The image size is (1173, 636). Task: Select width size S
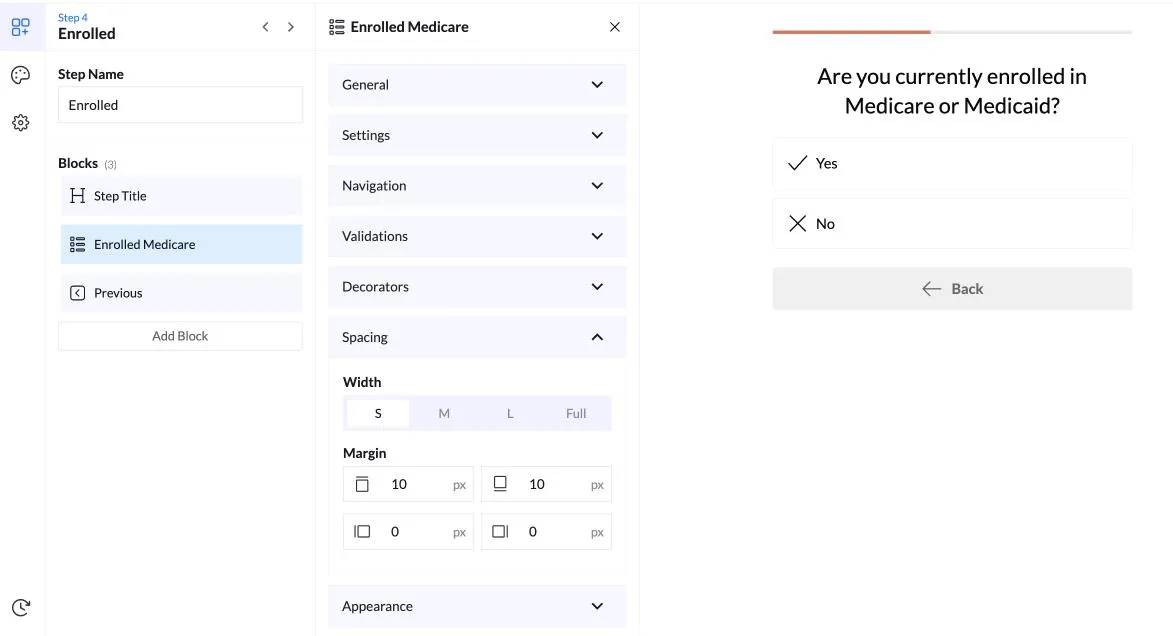[378, 413]
